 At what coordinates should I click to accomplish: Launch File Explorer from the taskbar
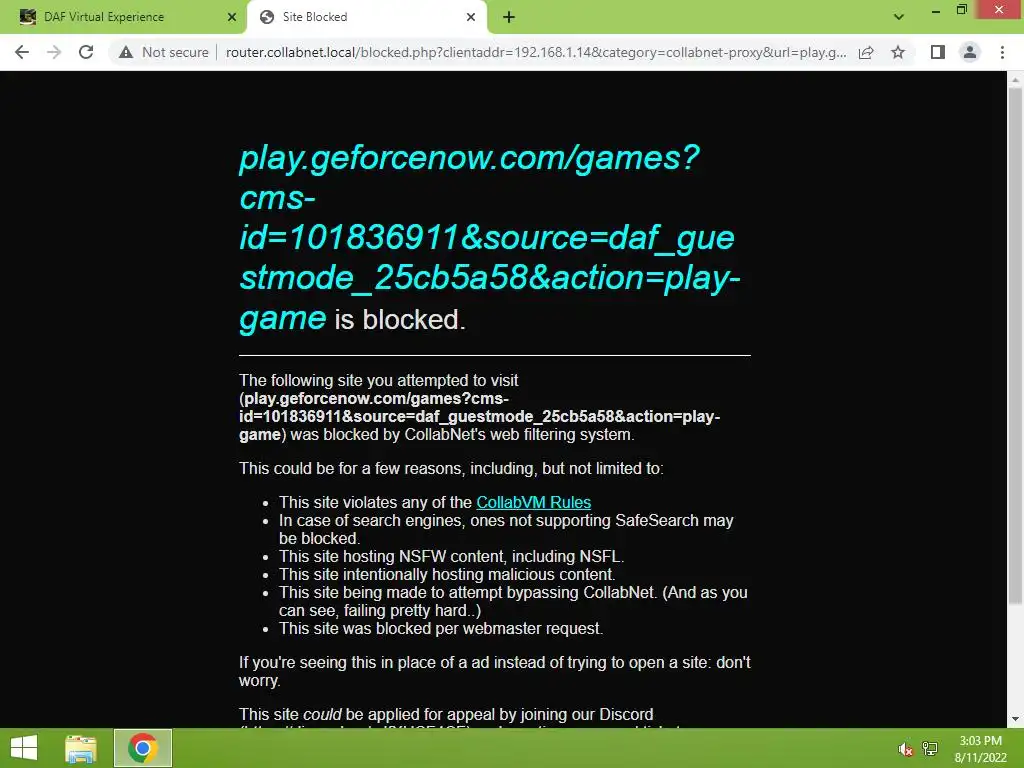coord(81,748)
